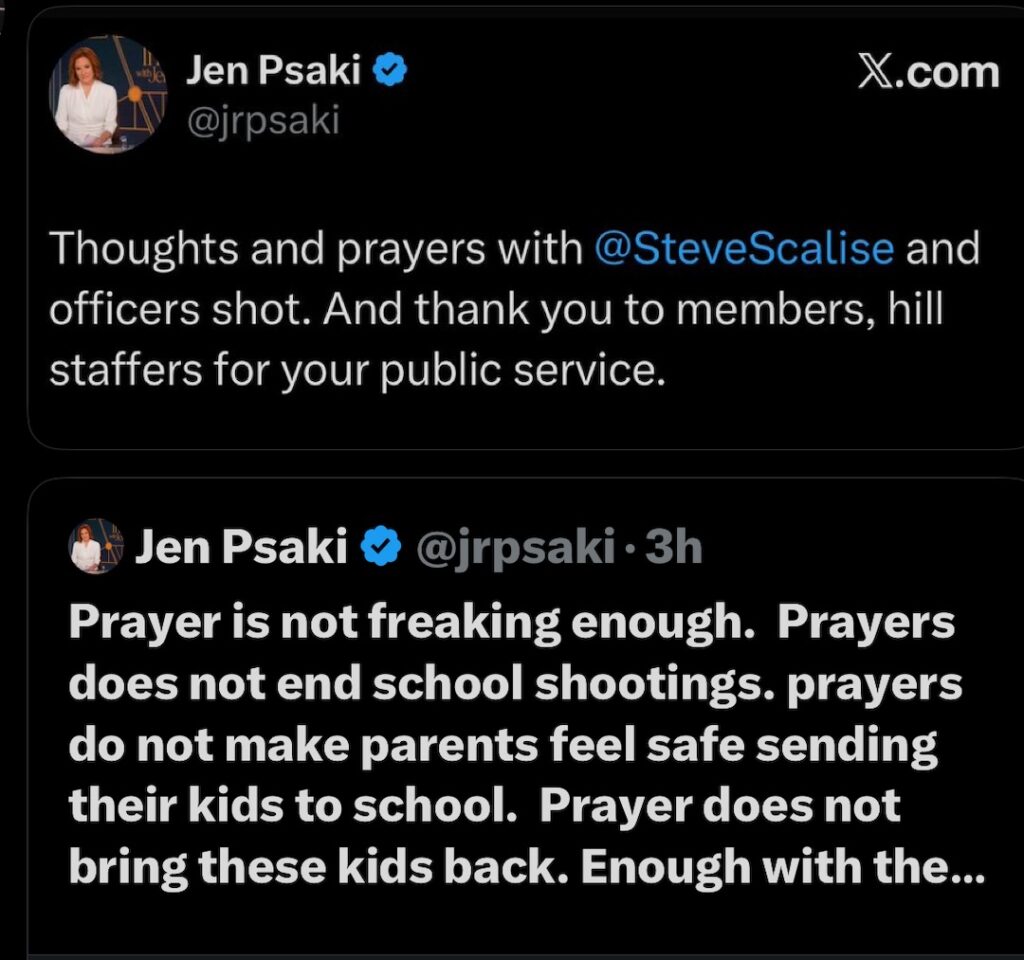This screenshot has height=960, width=1024.
Task: Click the "Thoughts and prayers with" text
Action: [x=316, y=248]
